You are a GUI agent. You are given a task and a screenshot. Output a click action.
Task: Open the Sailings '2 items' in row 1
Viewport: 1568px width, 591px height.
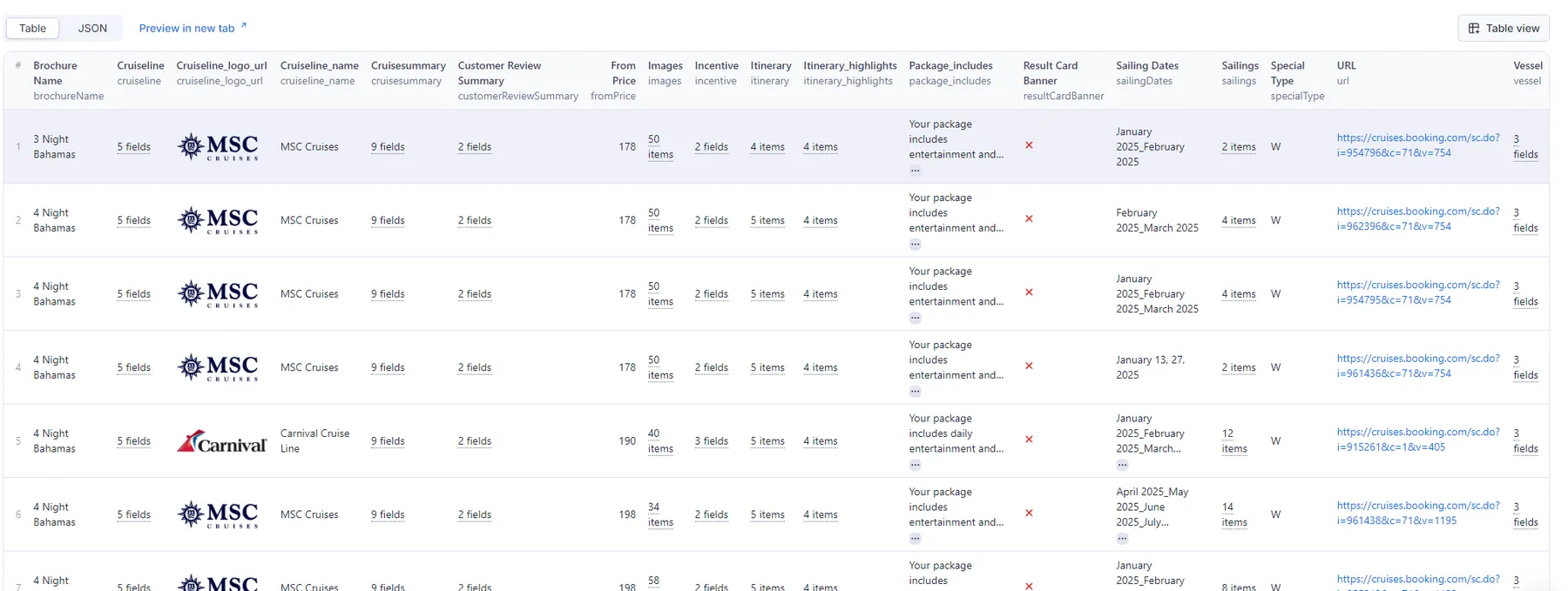coord(1239,147)
